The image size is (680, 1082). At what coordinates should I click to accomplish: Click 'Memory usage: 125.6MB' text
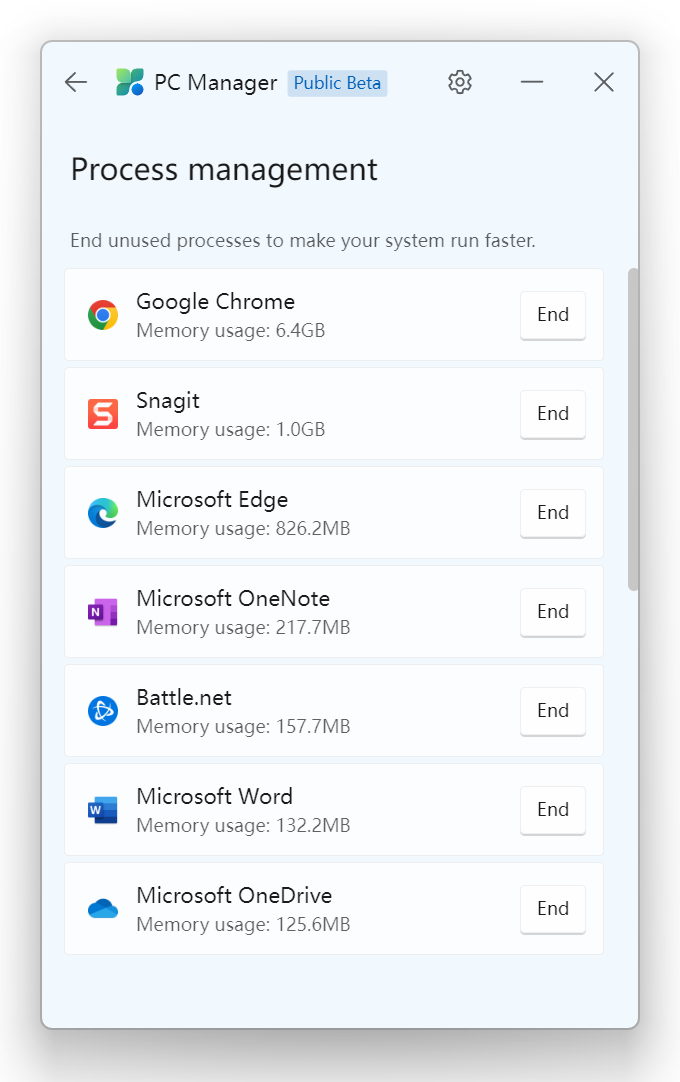pyautogui.click(x=243, y=924)
